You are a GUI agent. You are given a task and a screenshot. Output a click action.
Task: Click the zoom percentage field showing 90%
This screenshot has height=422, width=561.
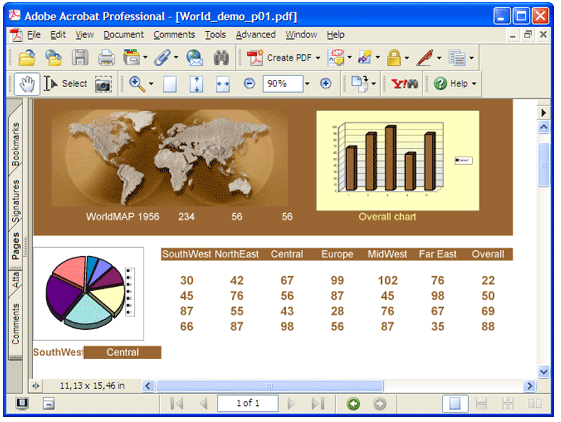pyautogui.click(x=283, y=84)
